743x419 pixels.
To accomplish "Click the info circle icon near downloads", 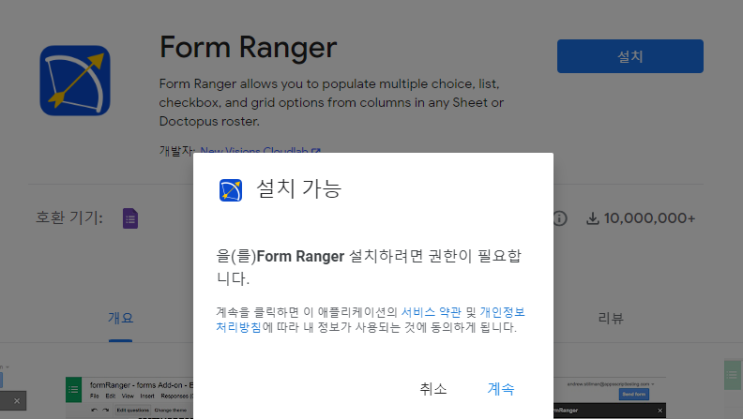I will (x=560, y=219).
